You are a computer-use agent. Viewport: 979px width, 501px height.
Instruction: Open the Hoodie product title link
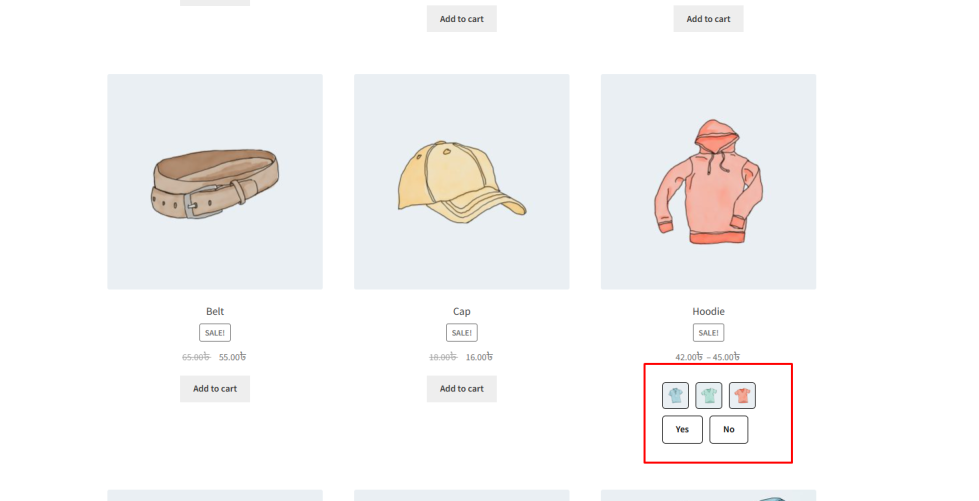[x=708, y=311]
